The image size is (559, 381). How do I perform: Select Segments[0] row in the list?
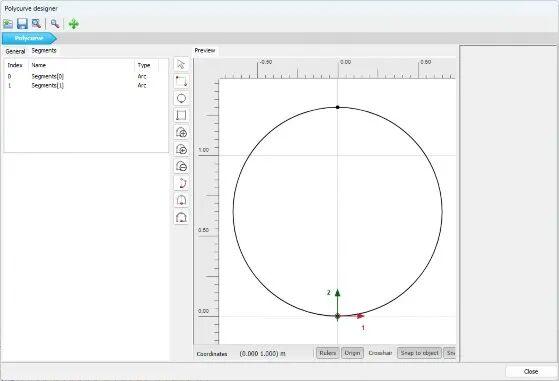click(x=86, y=76)
